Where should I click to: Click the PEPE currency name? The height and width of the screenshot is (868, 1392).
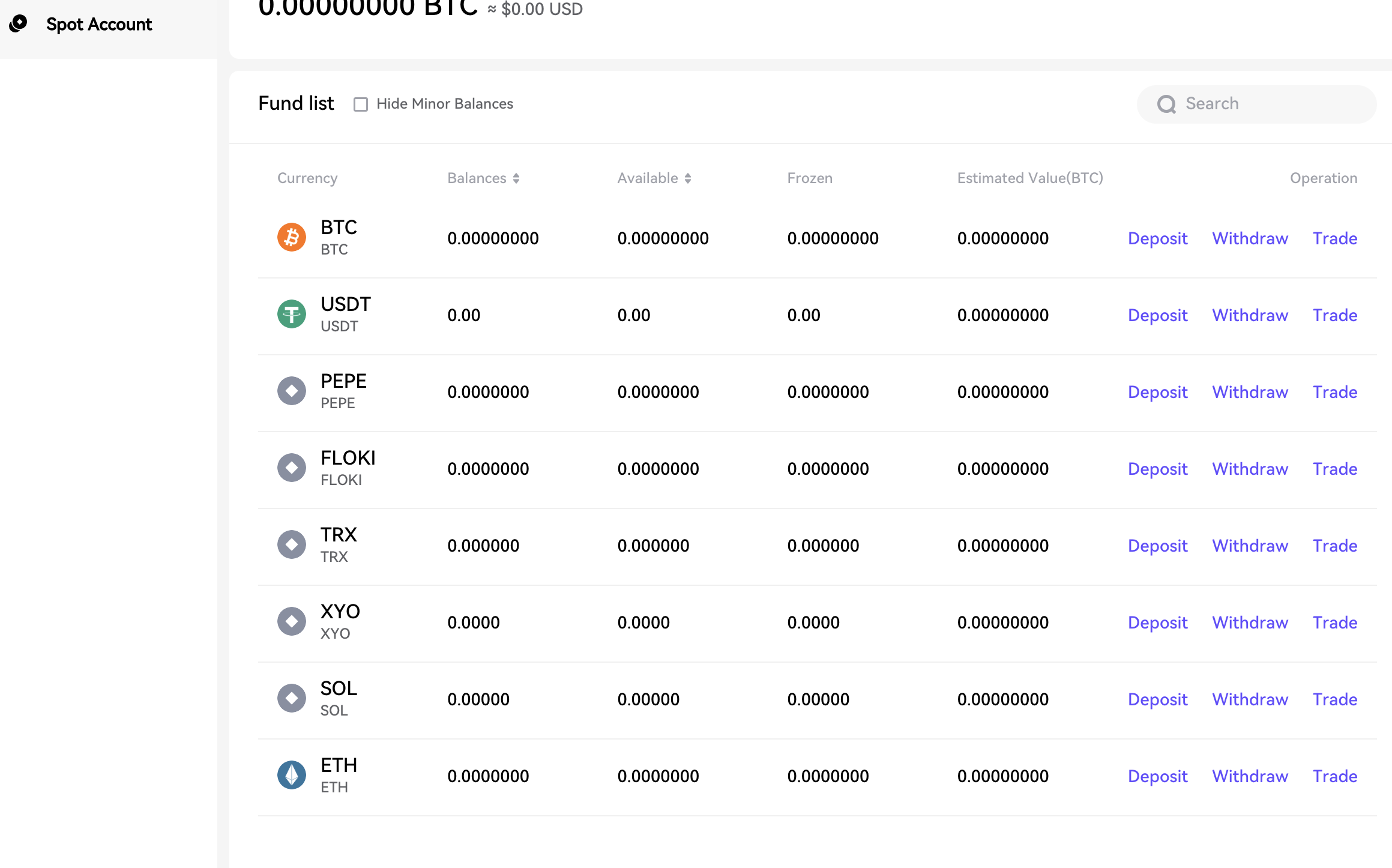click(x=343, y=381)
